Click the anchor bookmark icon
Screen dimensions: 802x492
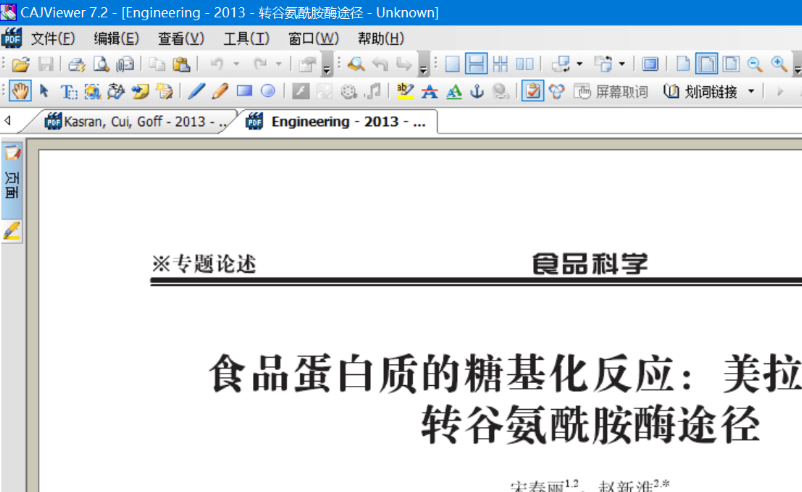coord(477,92)
